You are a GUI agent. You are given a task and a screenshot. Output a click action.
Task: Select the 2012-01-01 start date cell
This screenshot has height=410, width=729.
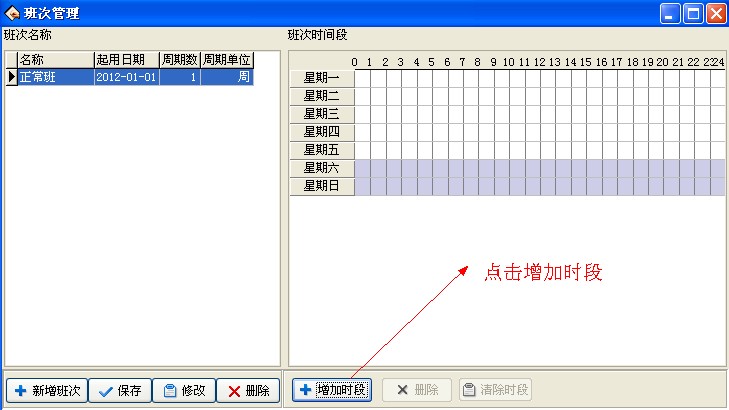pos(127,77)
